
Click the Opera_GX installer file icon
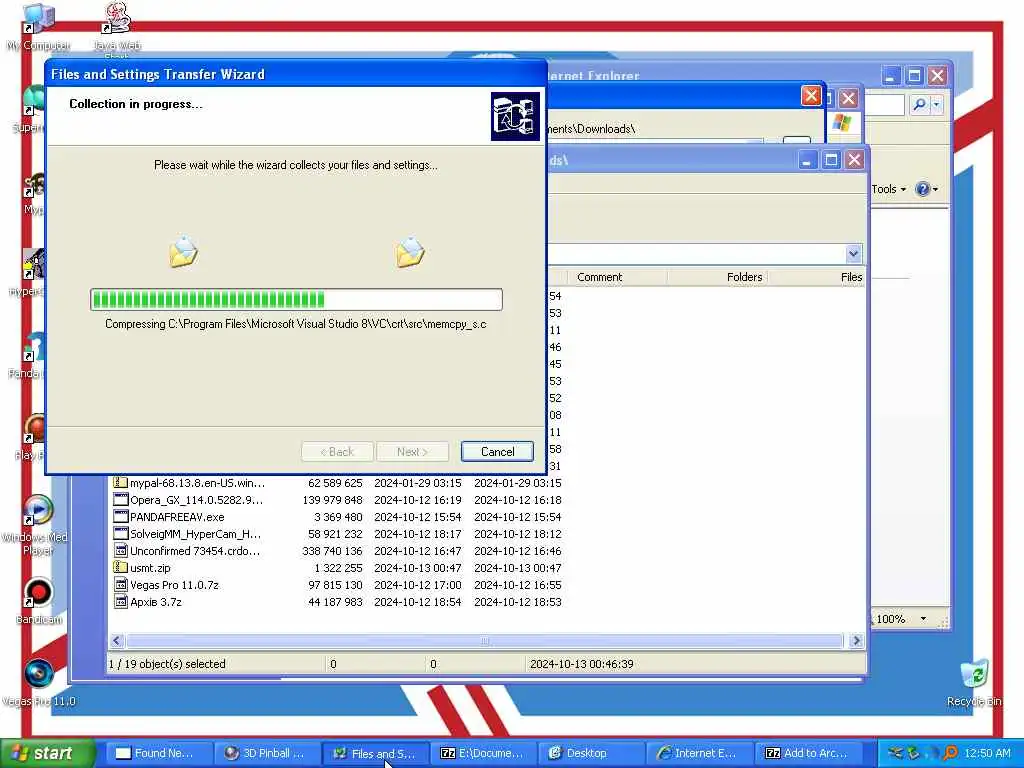(x=120, y=500)
